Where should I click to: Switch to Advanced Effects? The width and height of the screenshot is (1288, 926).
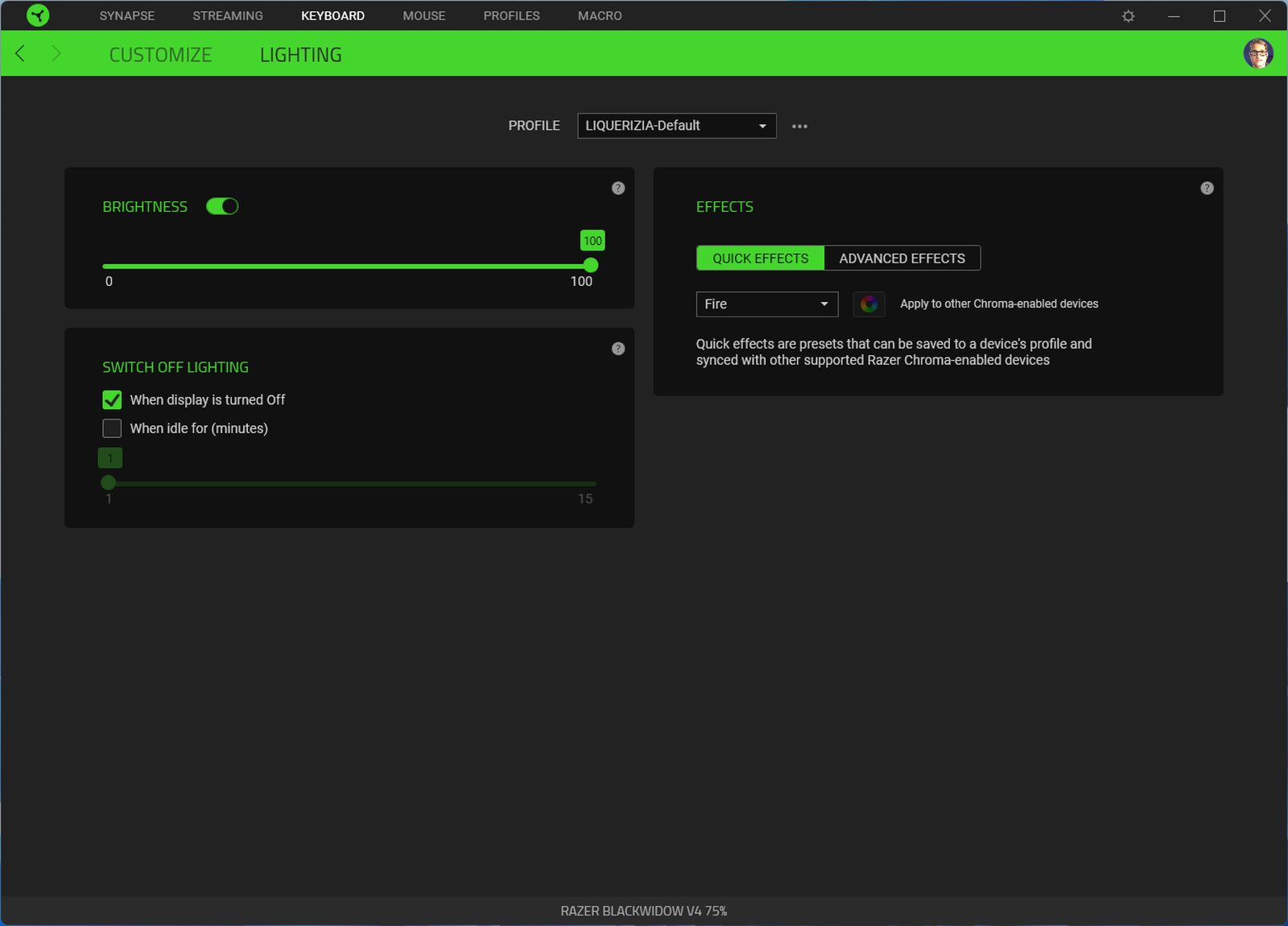(902, 258)
